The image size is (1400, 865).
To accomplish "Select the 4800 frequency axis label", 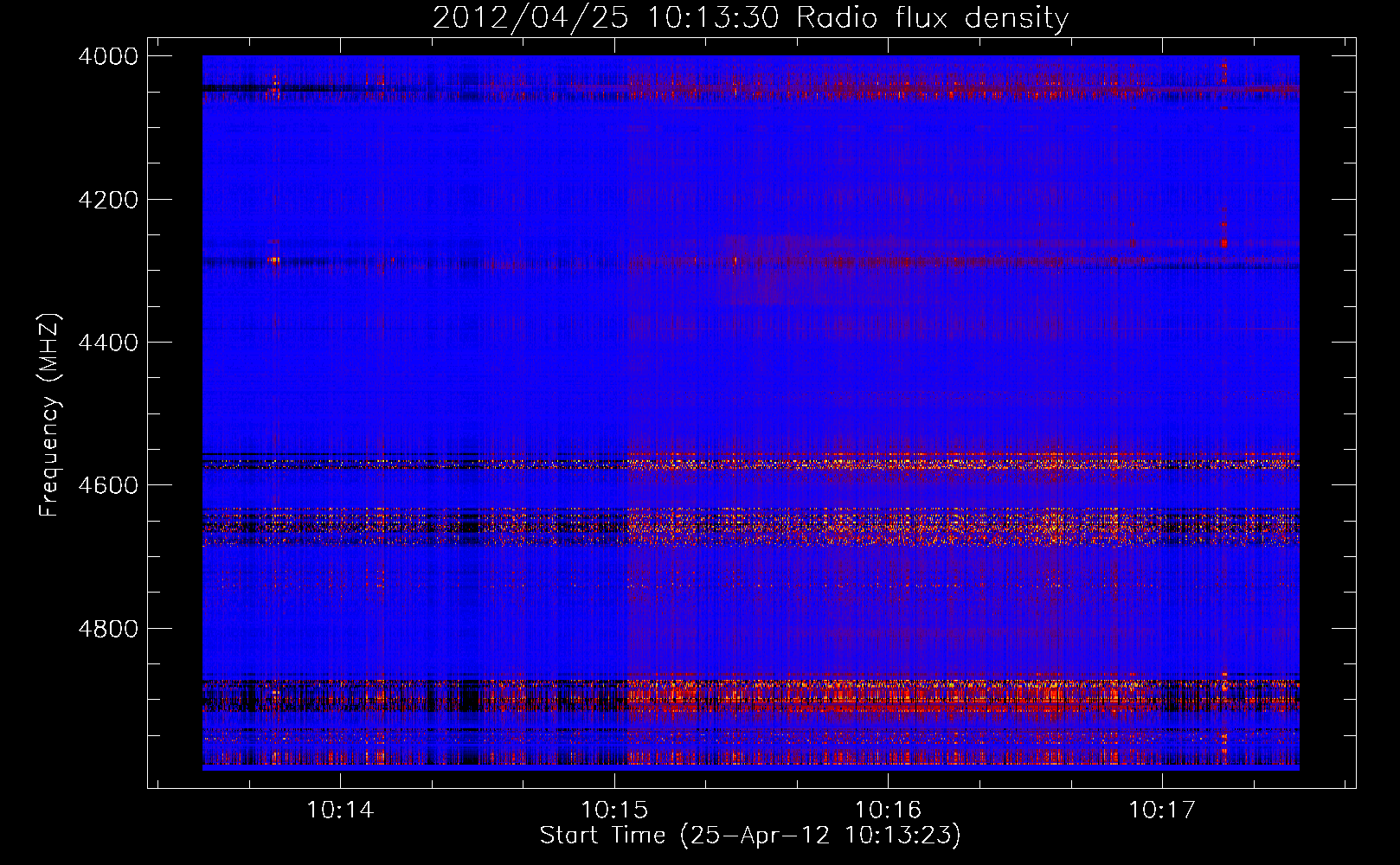I will pyautogui.click(x=108, y=629).
